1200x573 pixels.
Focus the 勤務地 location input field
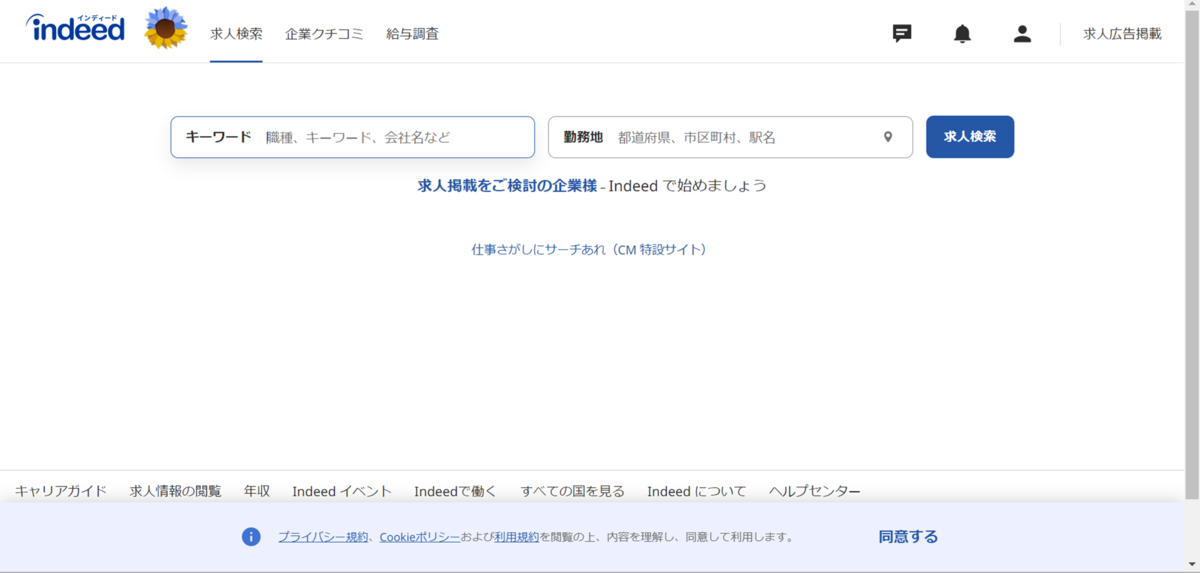(x=730, y=137)
